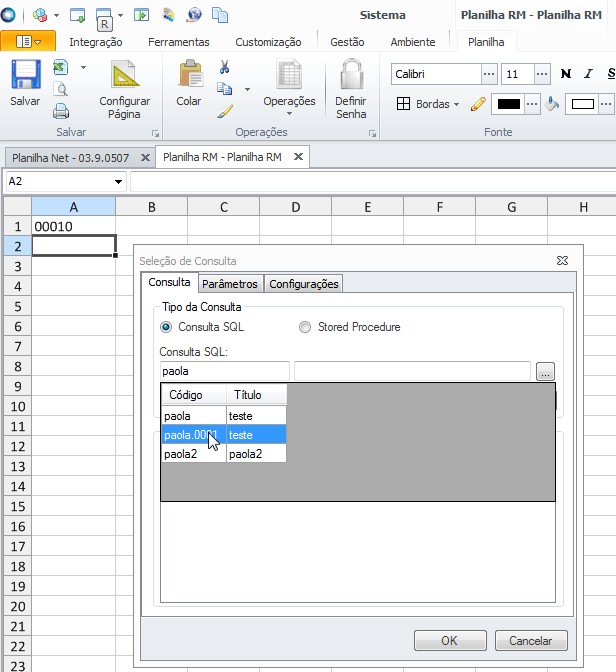This screenshot has width=616, height=672.
Task: Select cell A1 containing 00010
Action: point(74,226)
